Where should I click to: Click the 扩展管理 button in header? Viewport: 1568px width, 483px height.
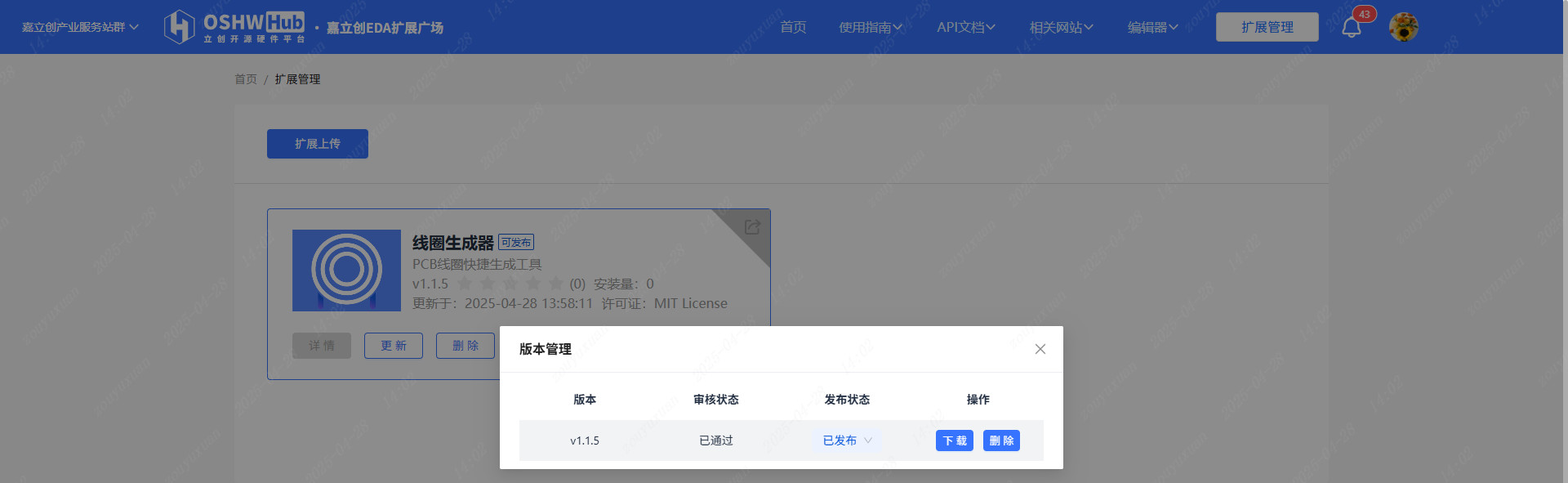point(1267,27)
